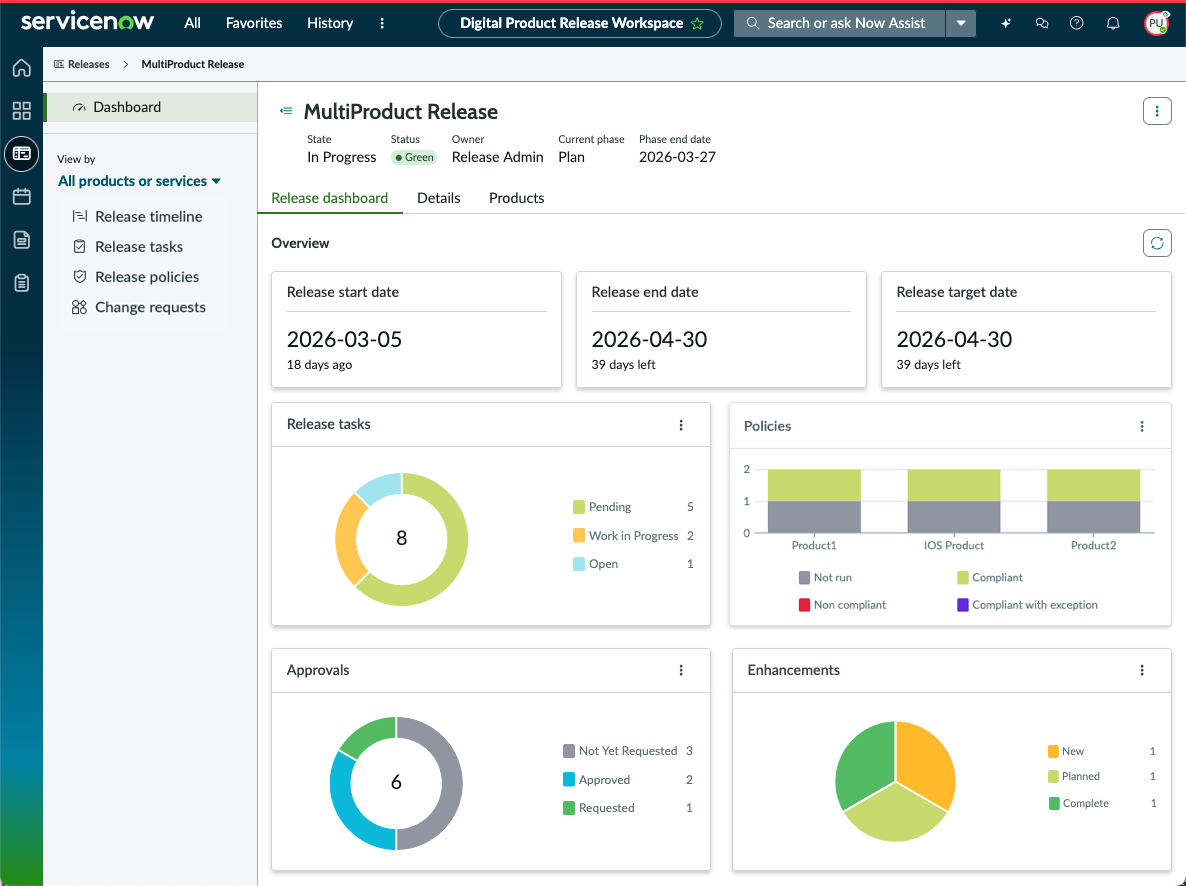Click the Approved legend swatch
The height and width of the screenshot is (886, 1186).
[x=569, y=779]
